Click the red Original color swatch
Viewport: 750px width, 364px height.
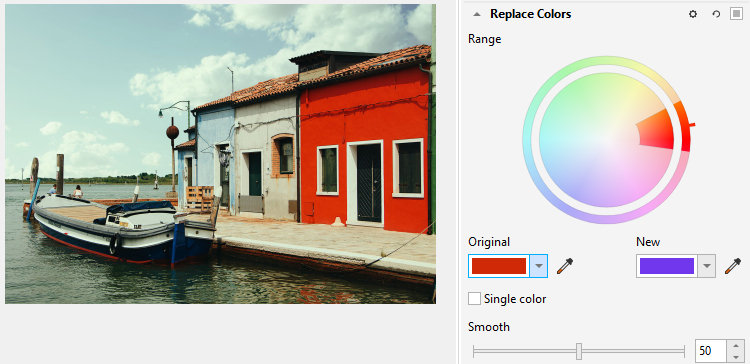point(499,266)
